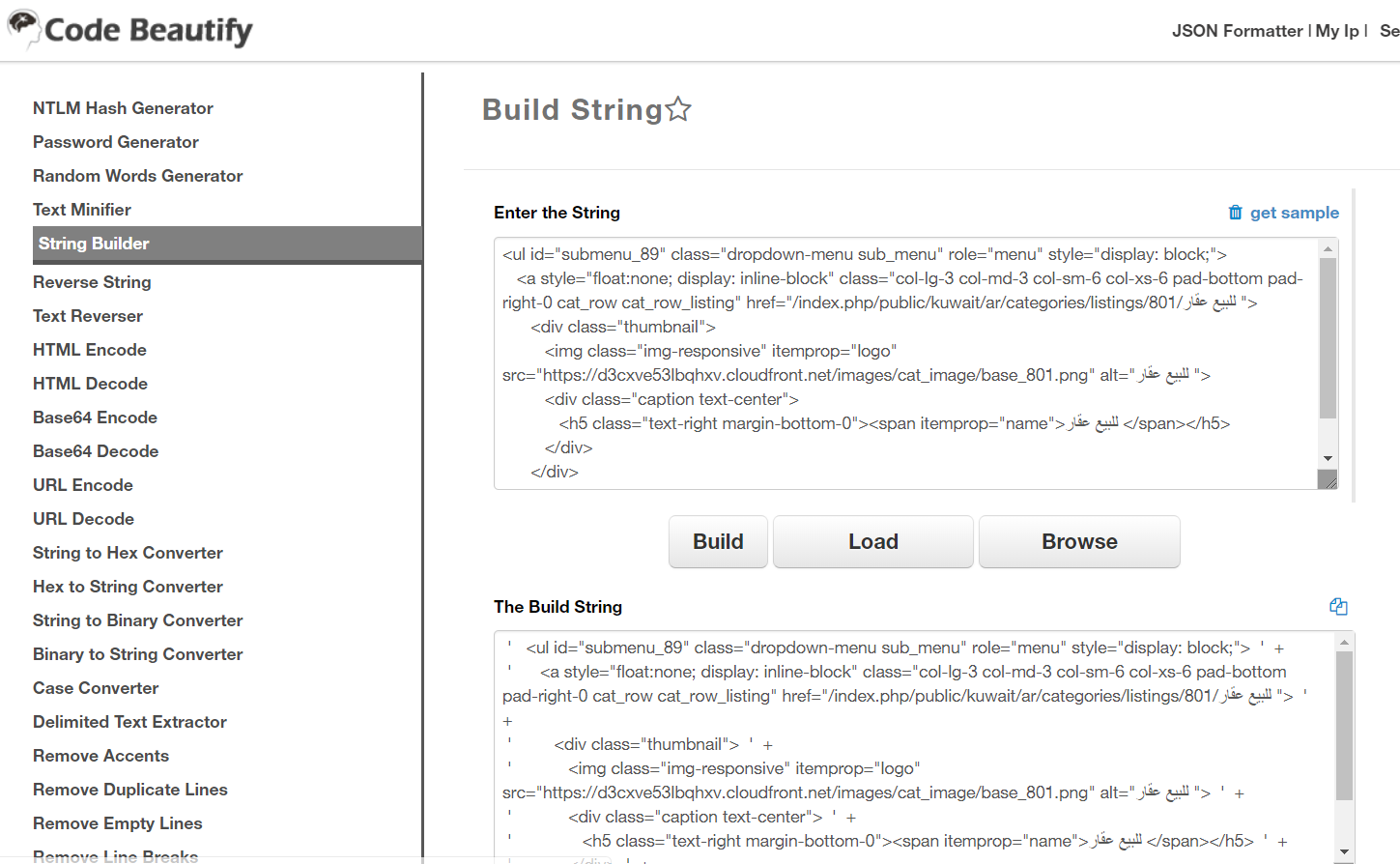Copy the build string with the copy icon

pyautogui.click(x=1338, y=606)
